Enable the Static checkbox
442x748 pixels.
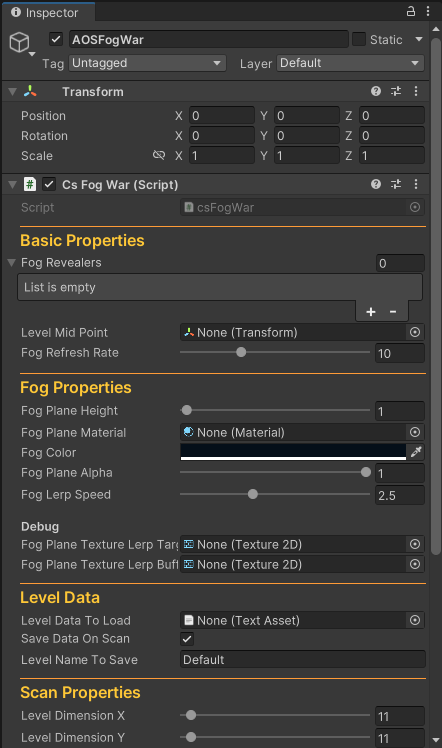[x=359, y=39]
